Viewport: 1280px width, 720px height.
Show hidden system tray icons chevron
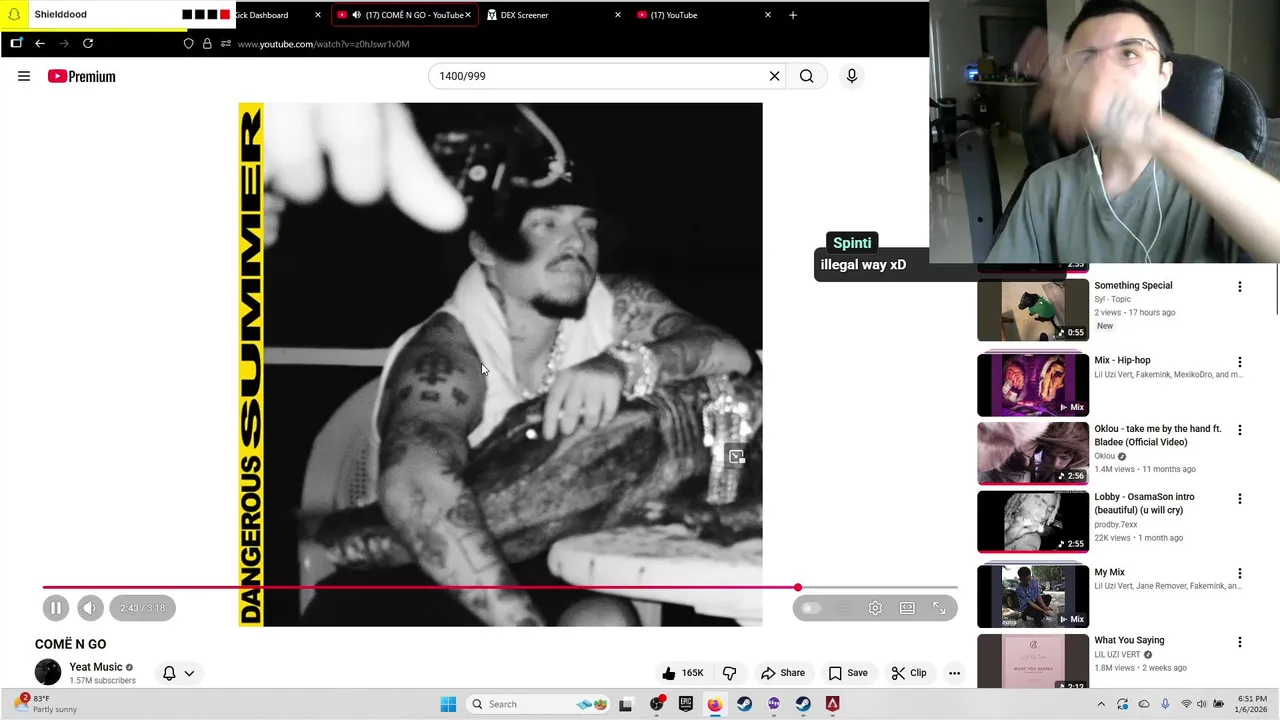1101,704
